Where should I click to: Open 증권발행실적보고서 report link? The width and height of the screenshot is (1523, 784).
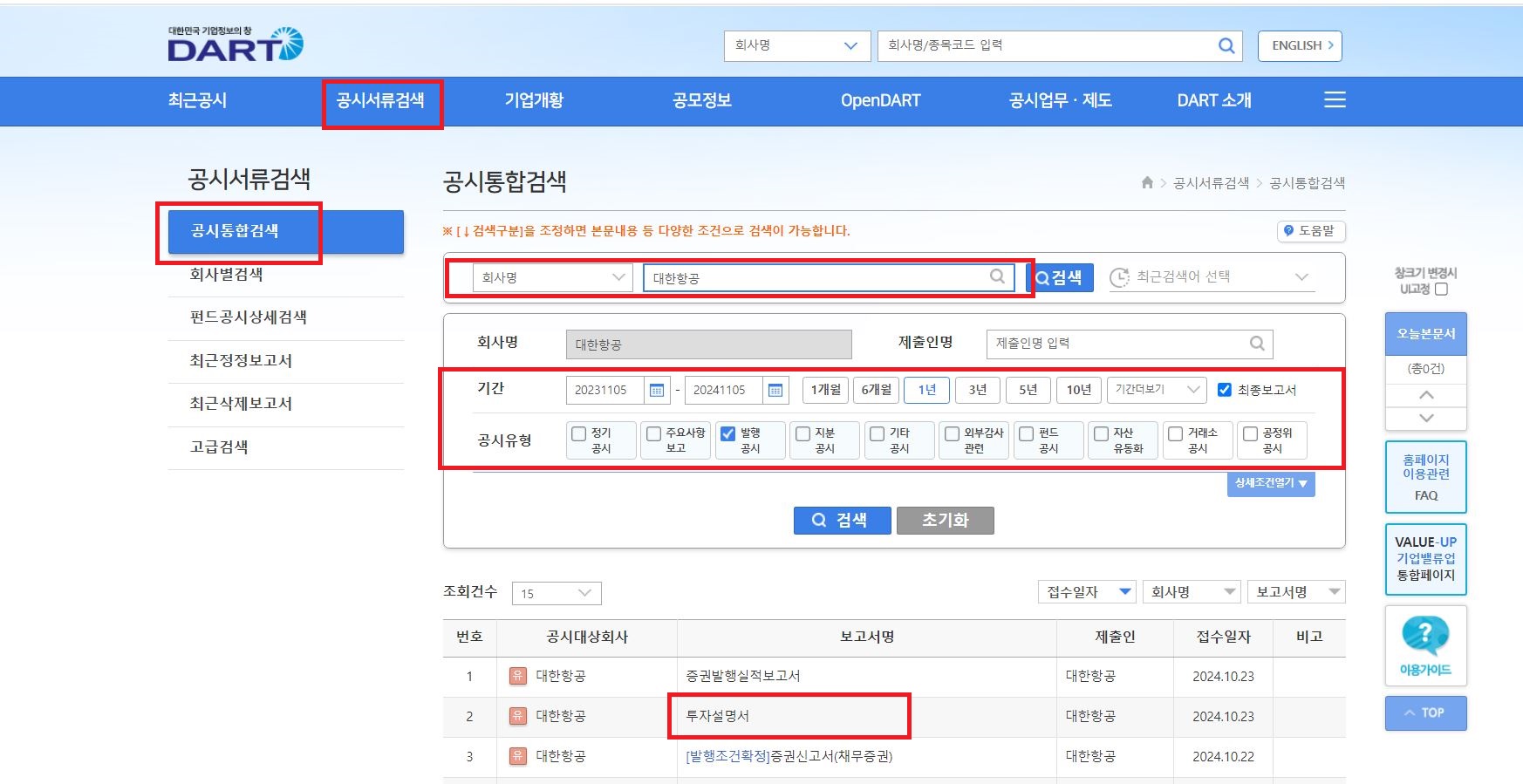743,676
